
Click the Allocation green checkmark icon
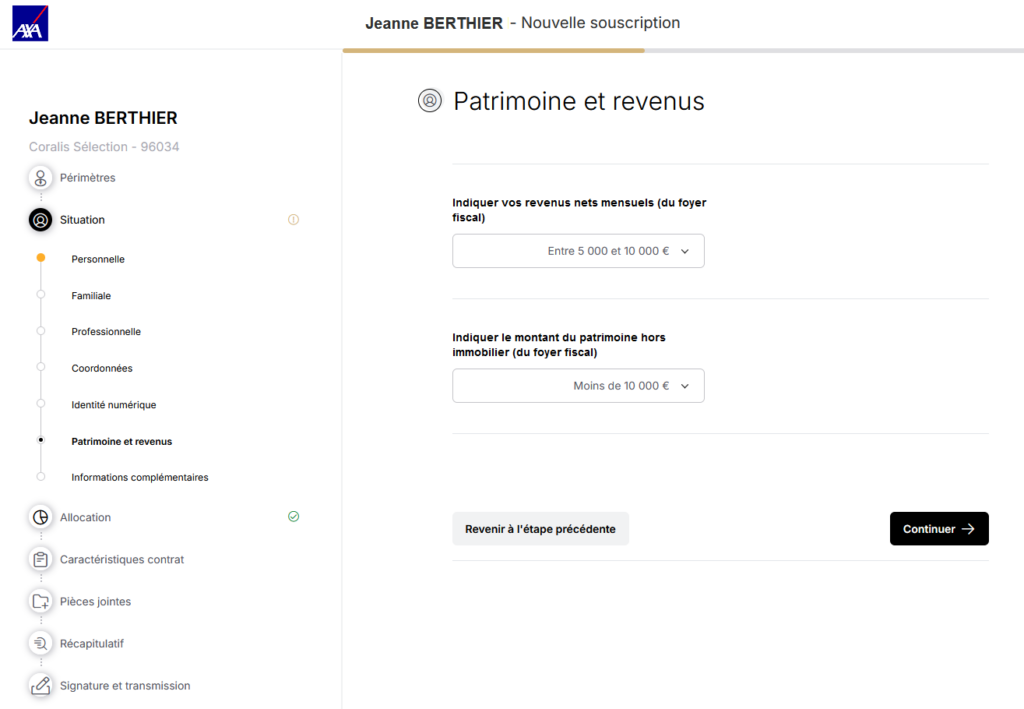293,517
